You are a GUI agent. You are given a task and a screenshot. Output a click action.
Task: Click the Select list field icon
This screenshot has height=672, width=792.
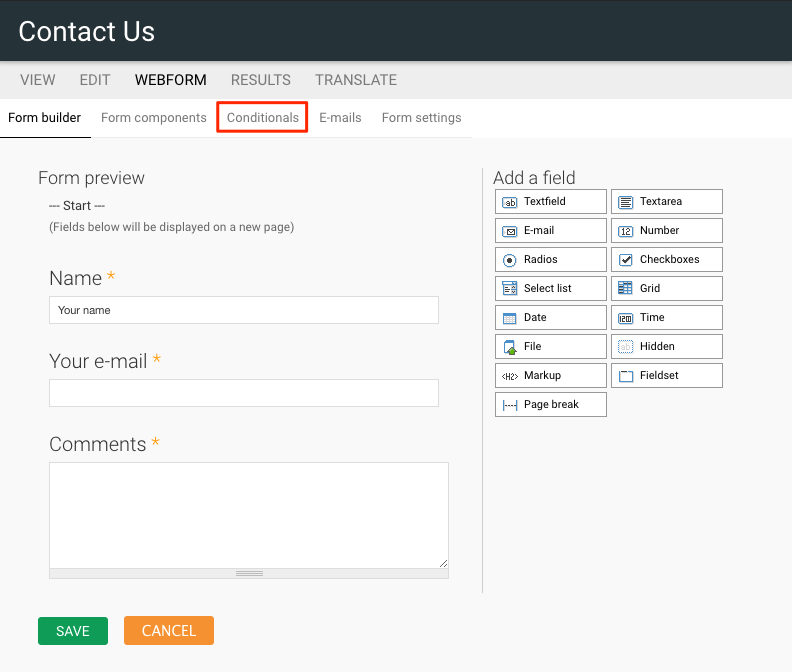click(510, 289)
